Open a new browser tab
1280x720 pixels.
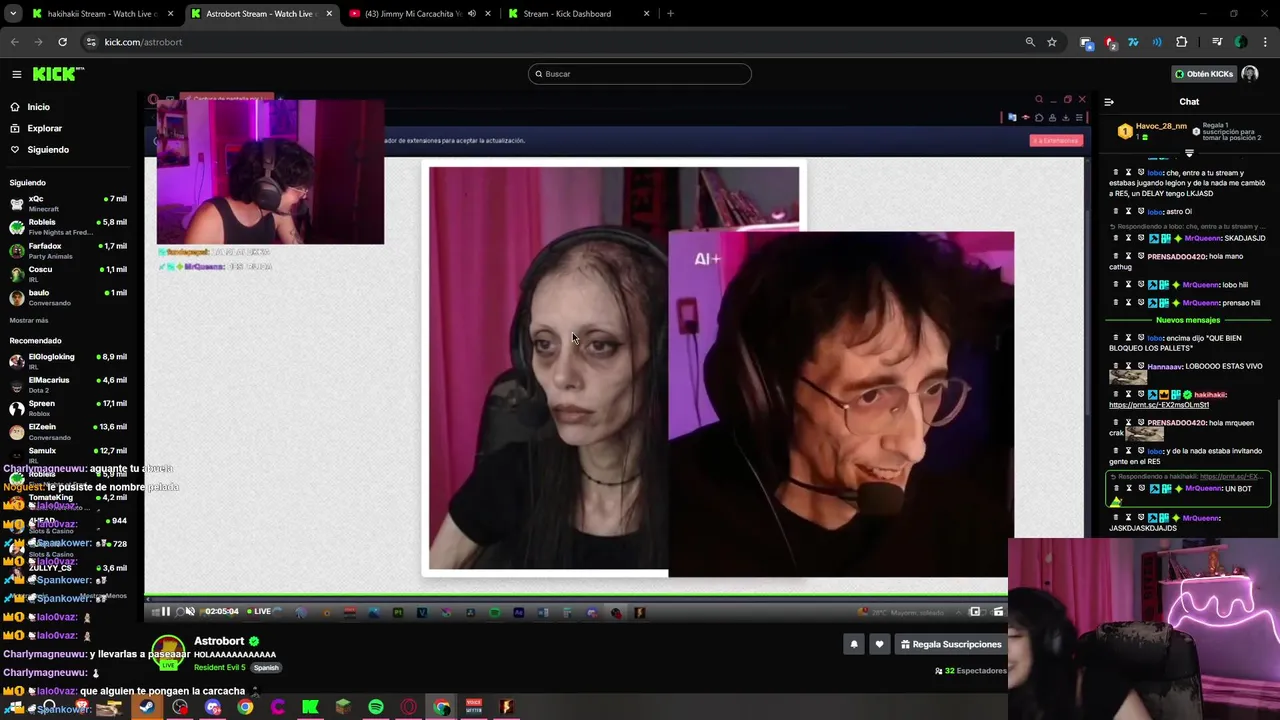tap(670, 14)
